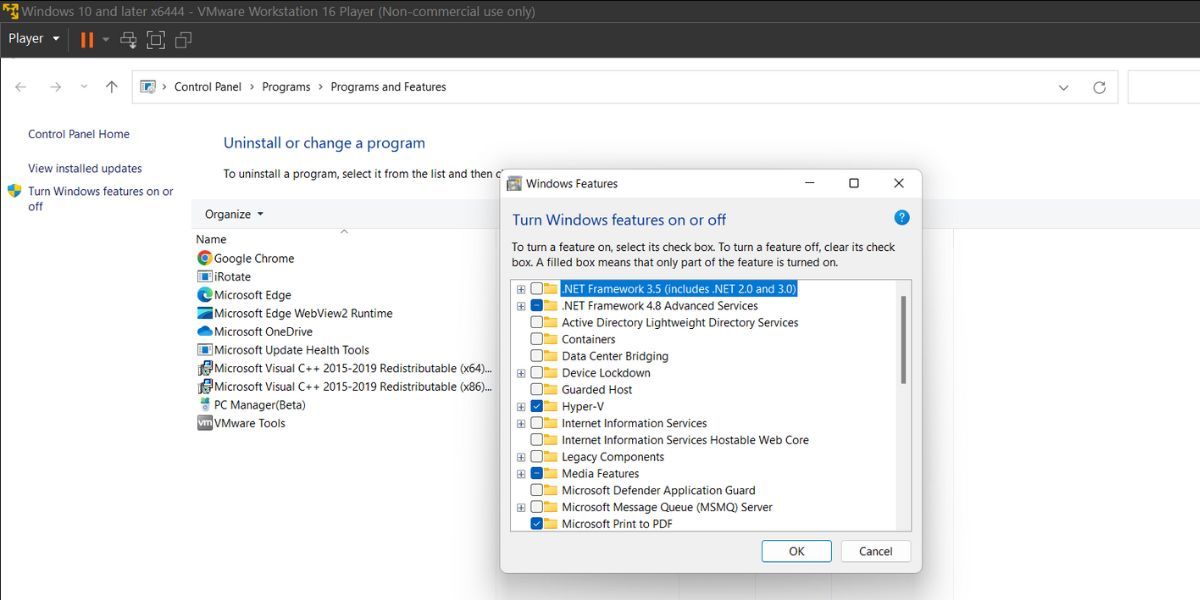Expand Hyper-V feature node
Screen dimensions: 1200x600
click(x=521, y=407)
